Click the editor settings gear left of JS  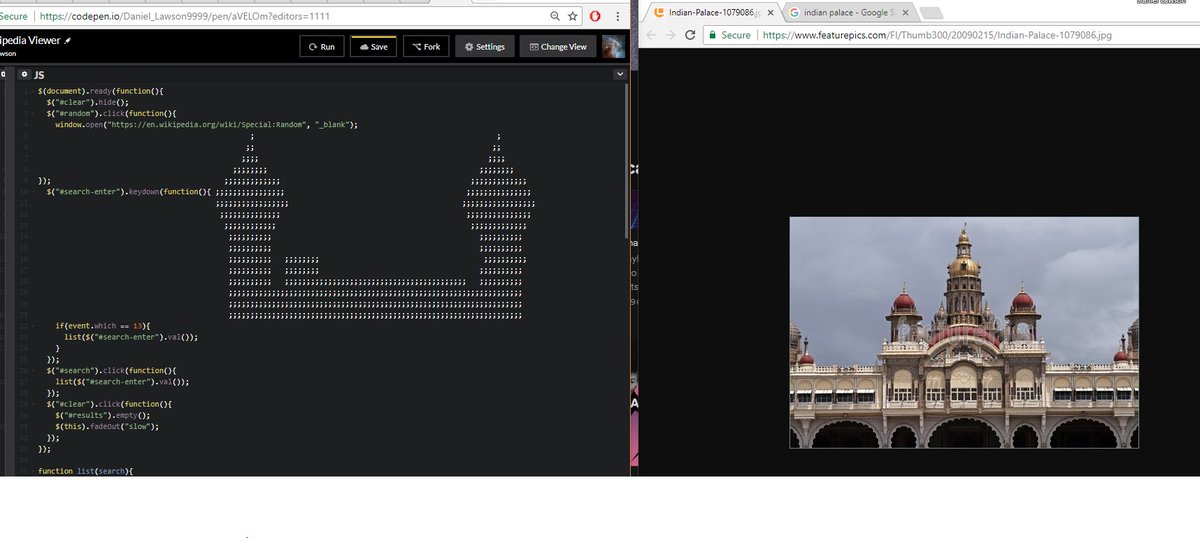coord(24,75)
